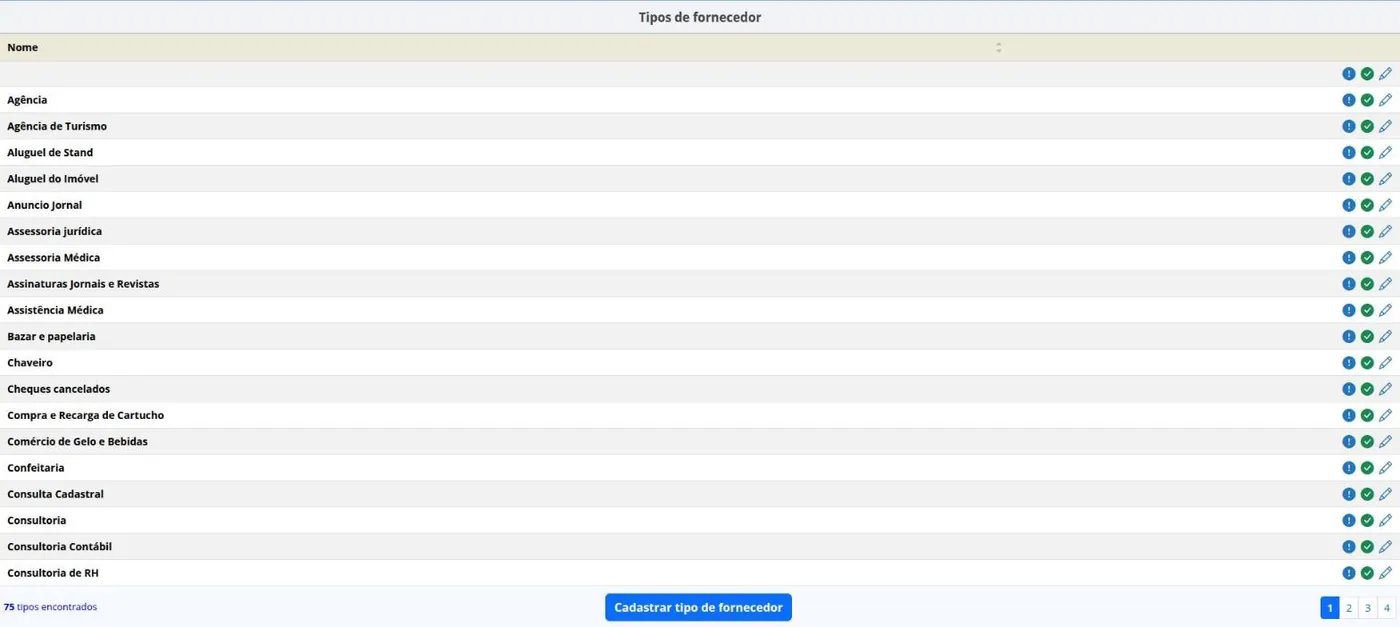
Task: Click info icon for Confeitaria
Action: pos(1349,468)
